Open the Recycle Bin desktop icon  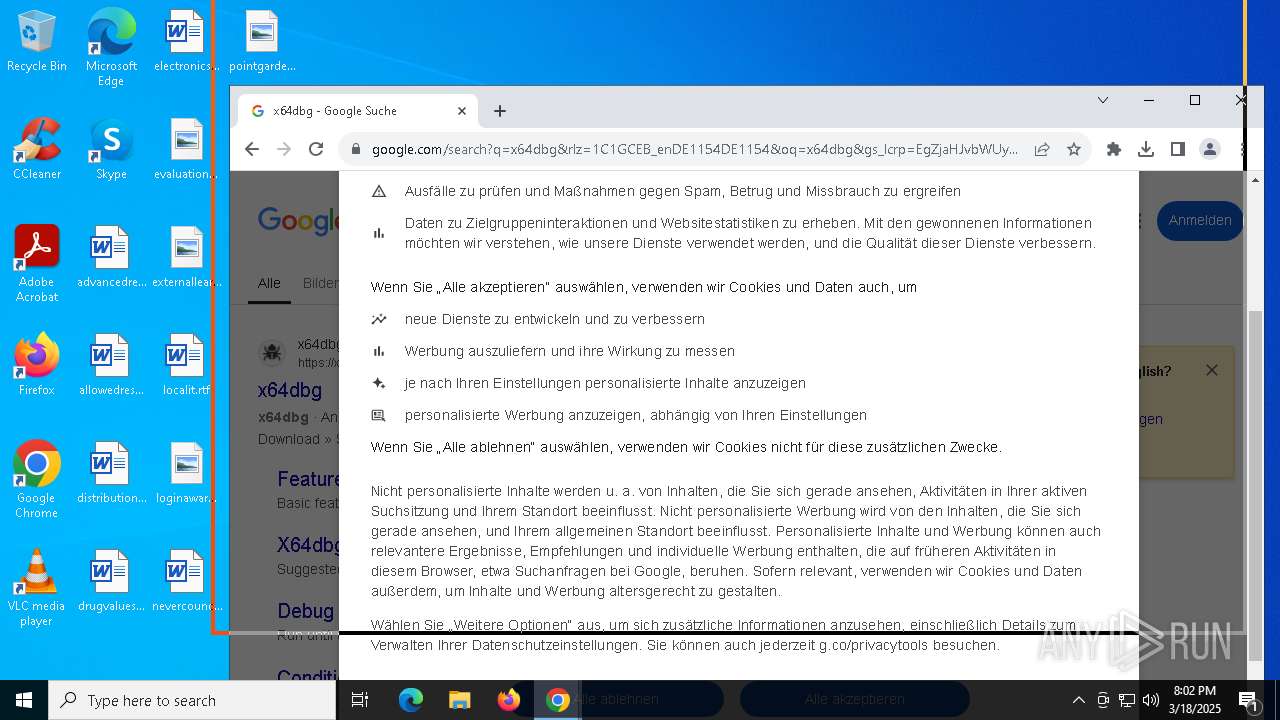point(37,41)
